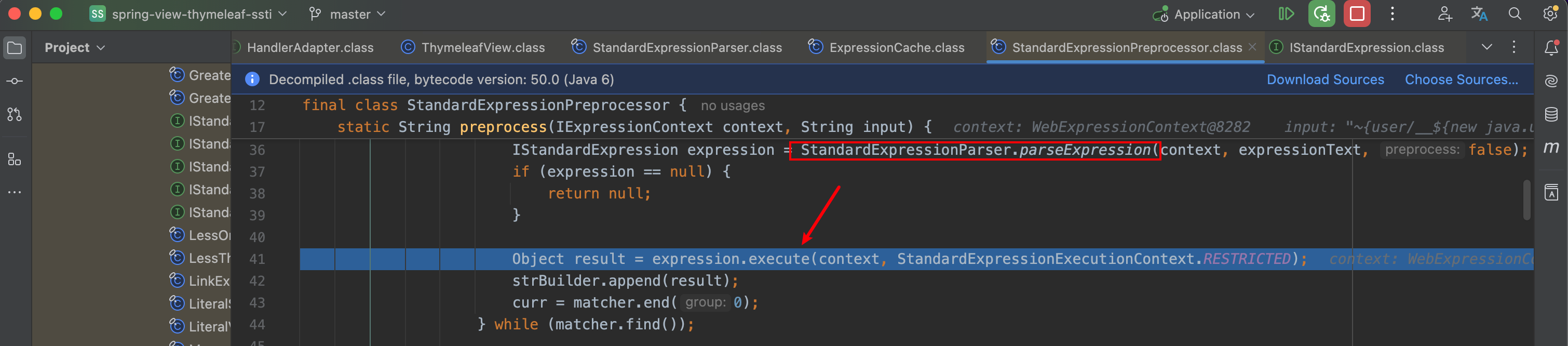Click the Download Sources link
1568x346 pixels.
click(1325, 80)
